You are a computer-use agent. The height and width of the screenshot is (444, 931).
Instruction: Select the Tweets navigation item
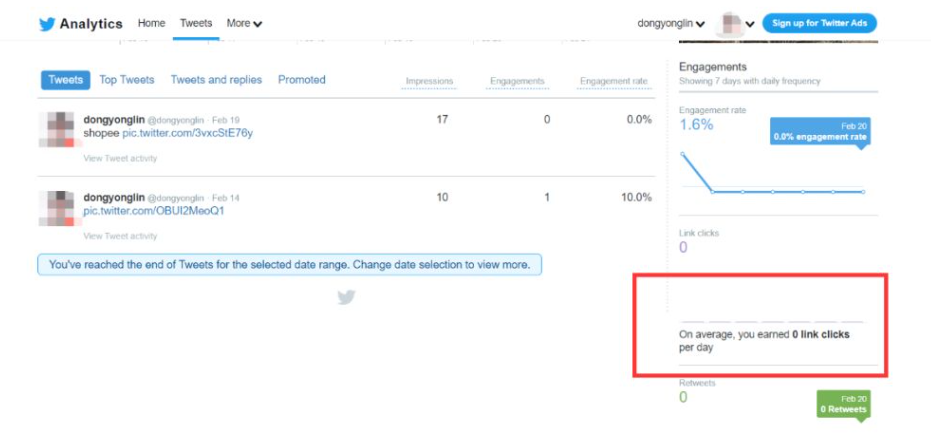[196, 23]
